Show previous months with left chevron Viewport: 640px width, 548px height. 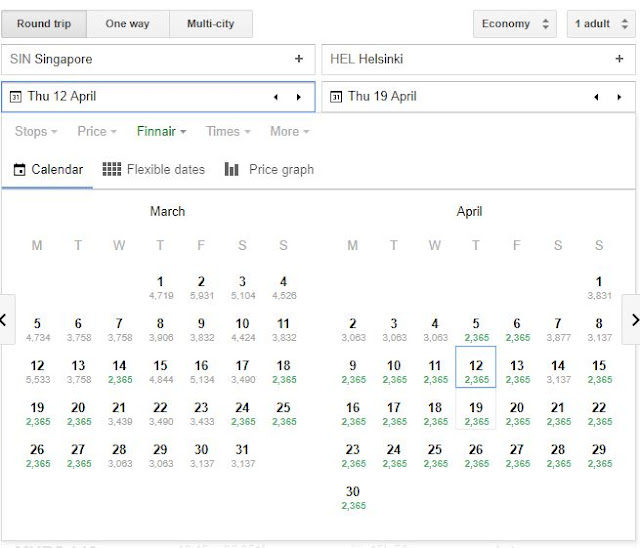click(7, 320)
